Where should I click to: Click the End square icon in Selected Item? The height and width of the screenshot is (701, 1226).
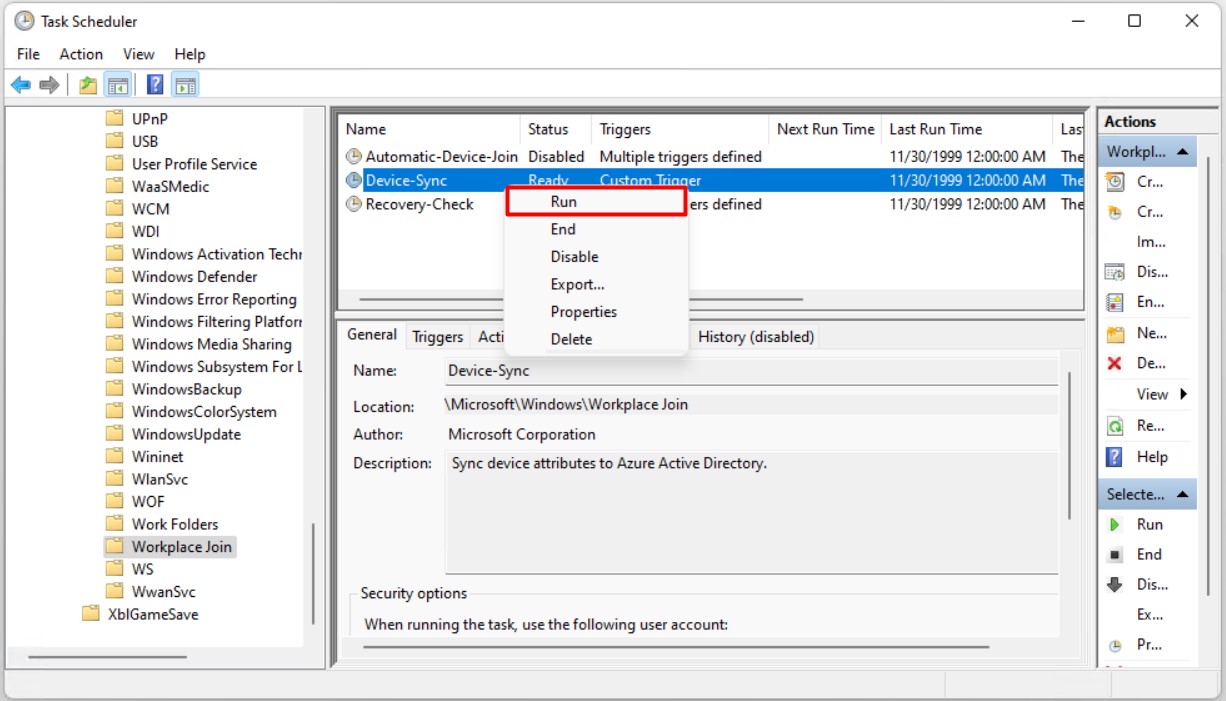pyautogui.click(x=1115, y=554)
